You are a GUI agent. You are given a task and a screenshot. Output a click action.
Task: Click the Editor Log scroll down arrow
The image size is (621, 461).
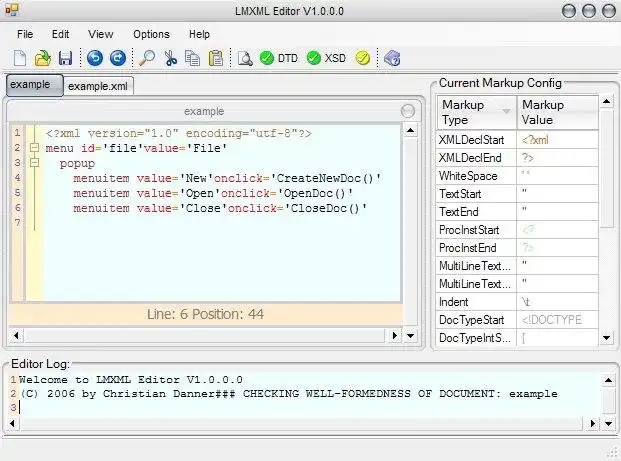click(x=608, y=424)
